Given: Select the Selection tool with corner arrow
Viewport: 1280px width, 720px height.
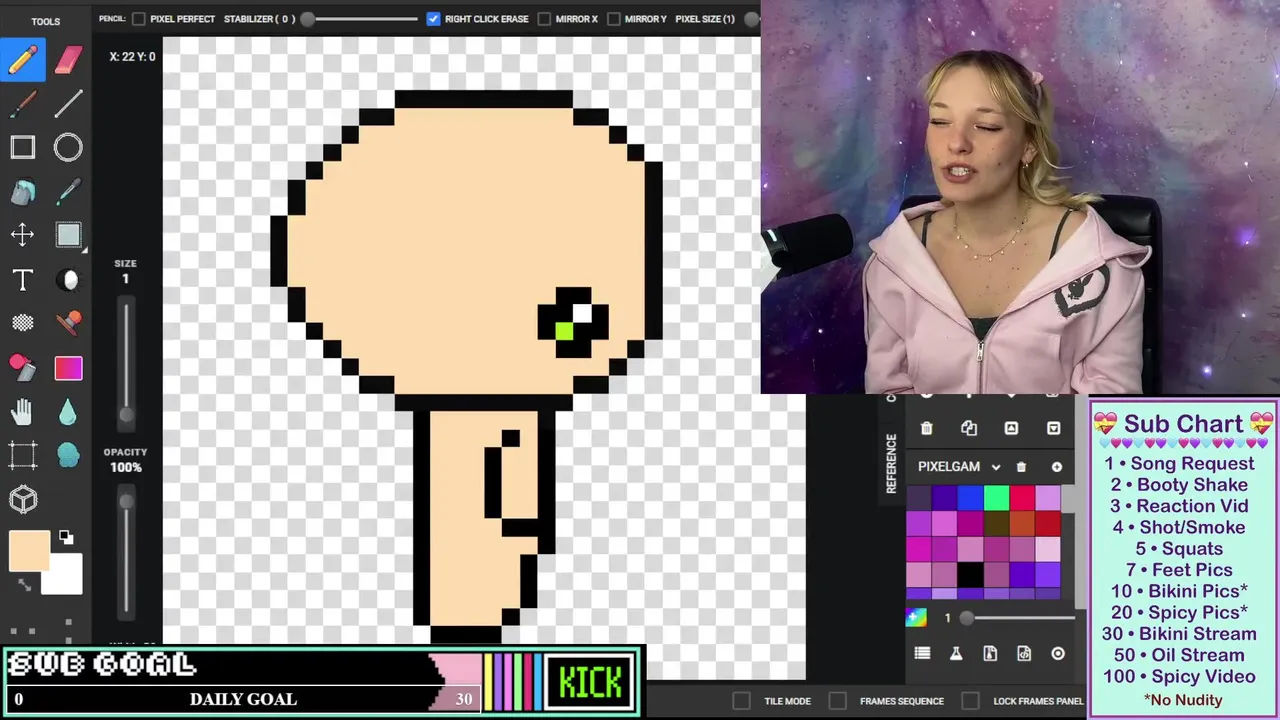Looking at the screenshot, I should pyautogui.click(x=68, y=235).
